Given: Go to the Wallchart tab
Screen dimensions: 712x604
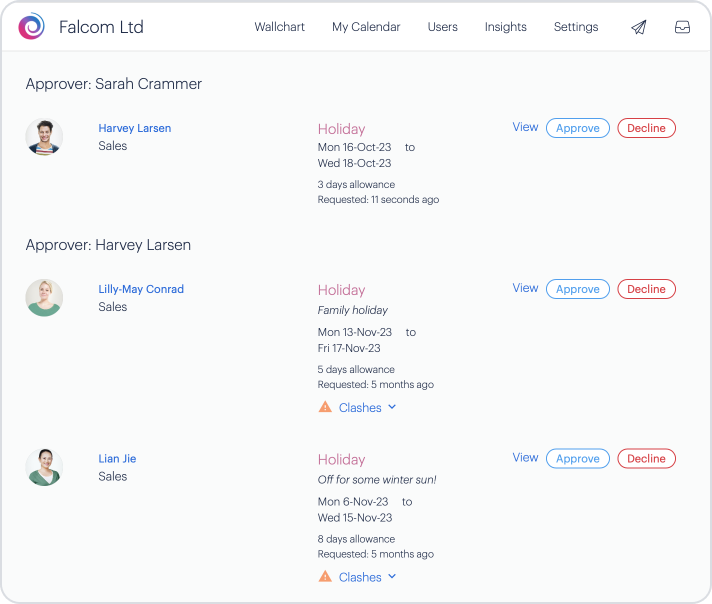Looking at the screenshot, I should click(x=279, y=27).
